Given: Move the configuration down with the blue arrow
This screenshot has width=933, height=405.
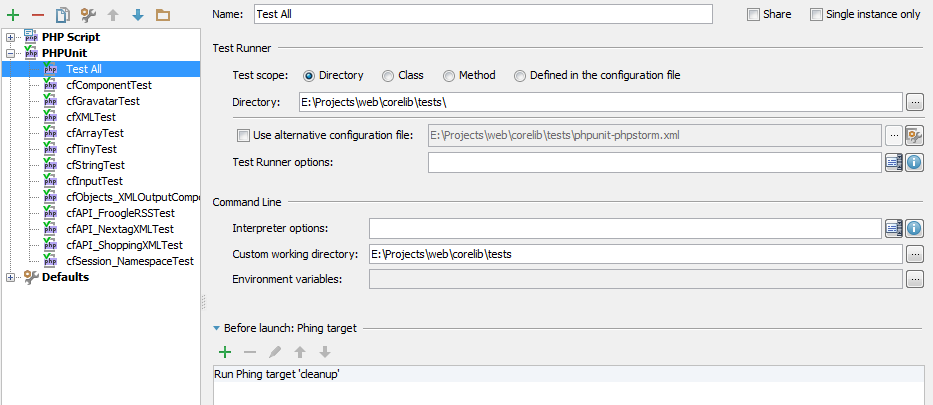Looking at the screenshot, I should coord(138,15).
